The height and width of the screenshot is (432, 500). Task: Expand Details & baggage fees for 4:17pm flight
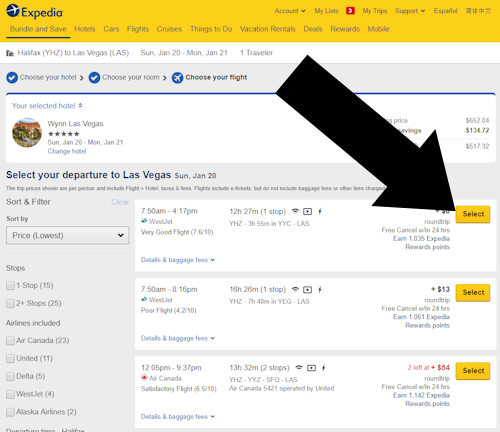[178, 260]
